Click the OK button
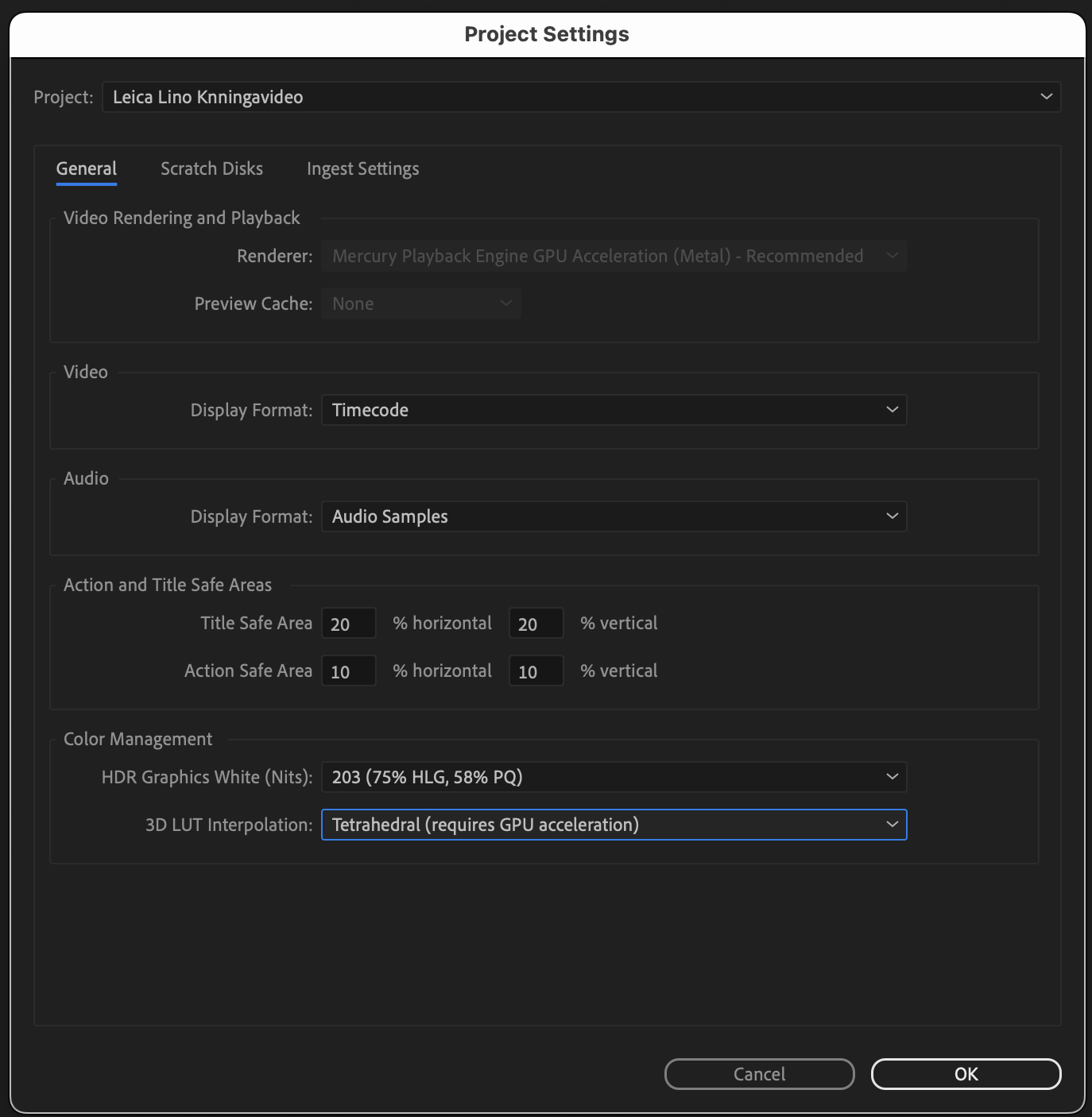Screen dimensions: 1092x1117 [x=966, y=1073]
